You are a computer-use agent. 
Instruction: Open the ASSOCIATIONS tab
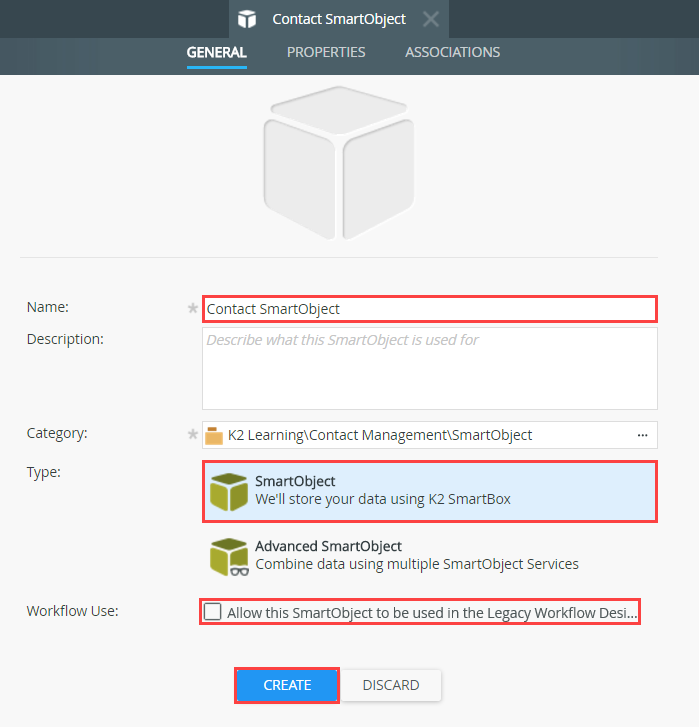click(452, 52)
